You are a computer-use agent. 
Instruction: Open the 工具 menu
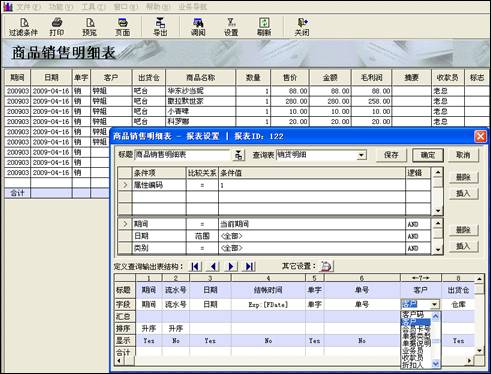(94, 7)
